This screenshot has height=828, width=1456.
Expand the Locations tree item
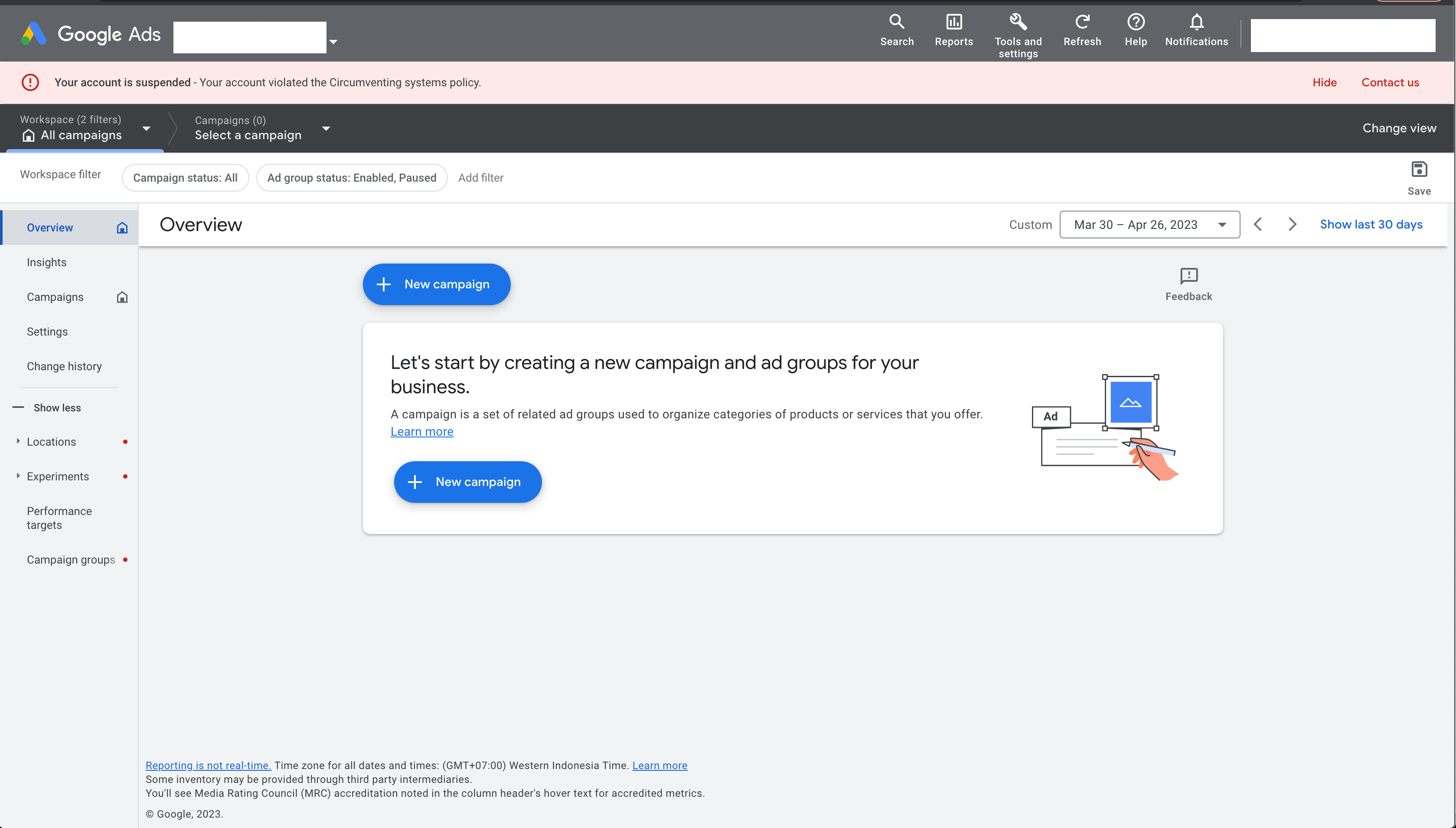tap(18, 441)
